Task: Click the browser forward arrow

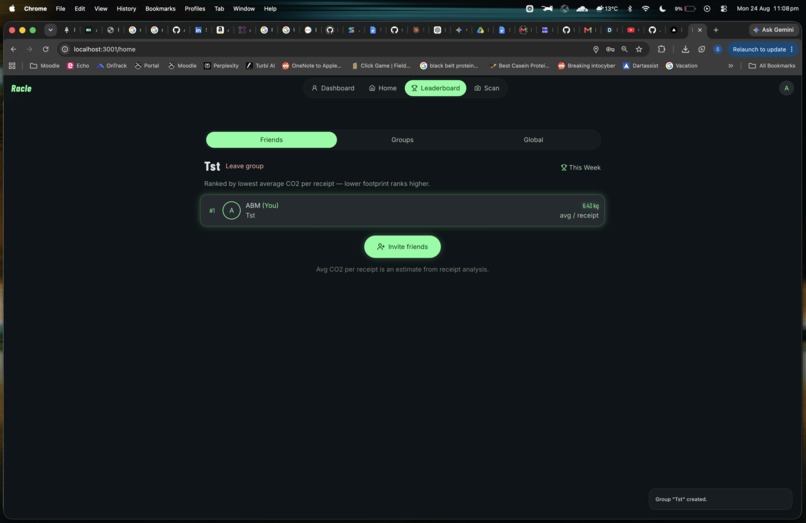Action: 29,49
